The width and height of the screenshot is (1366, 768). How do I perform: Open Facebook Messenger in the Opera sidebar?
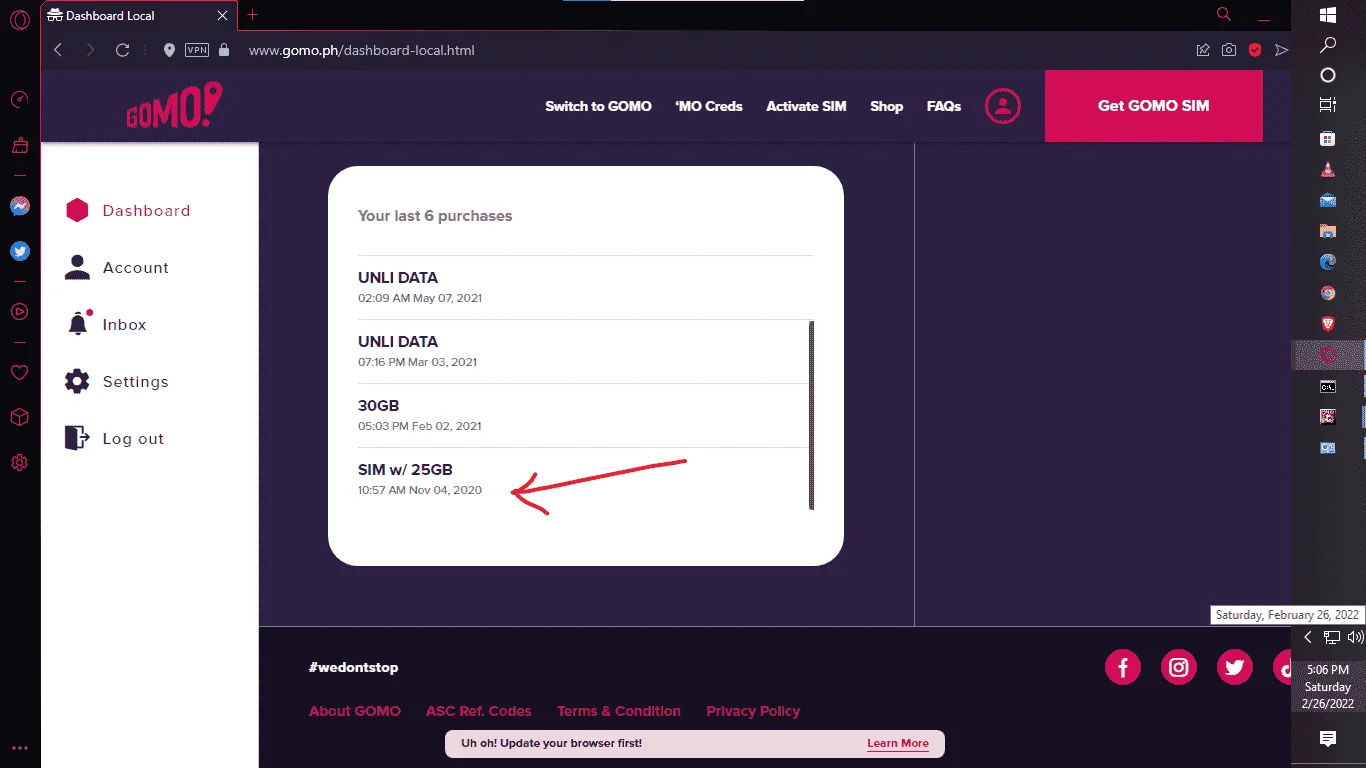(x=19, y=206)
